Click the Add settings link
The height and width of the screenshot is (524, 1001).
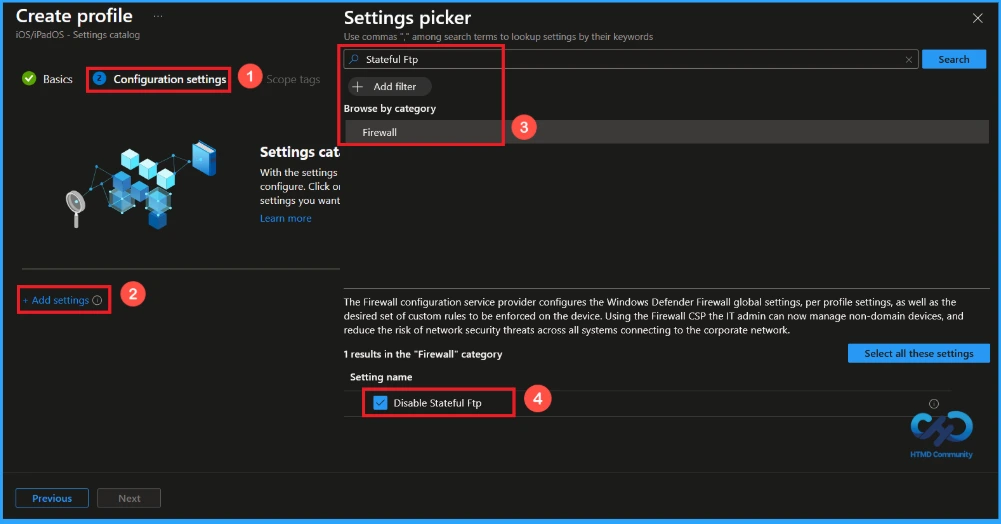coord(56,300)
